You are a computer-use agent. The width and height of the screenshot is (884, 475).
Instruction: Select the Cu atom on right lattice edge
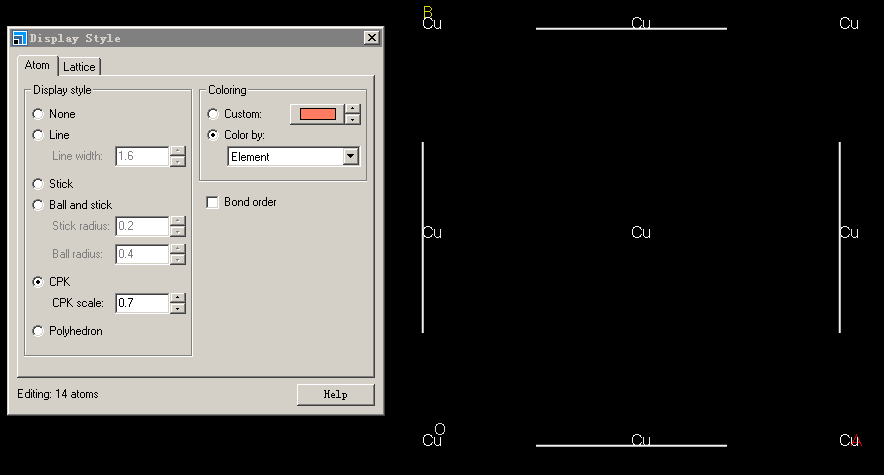click(x=849, y=232)
